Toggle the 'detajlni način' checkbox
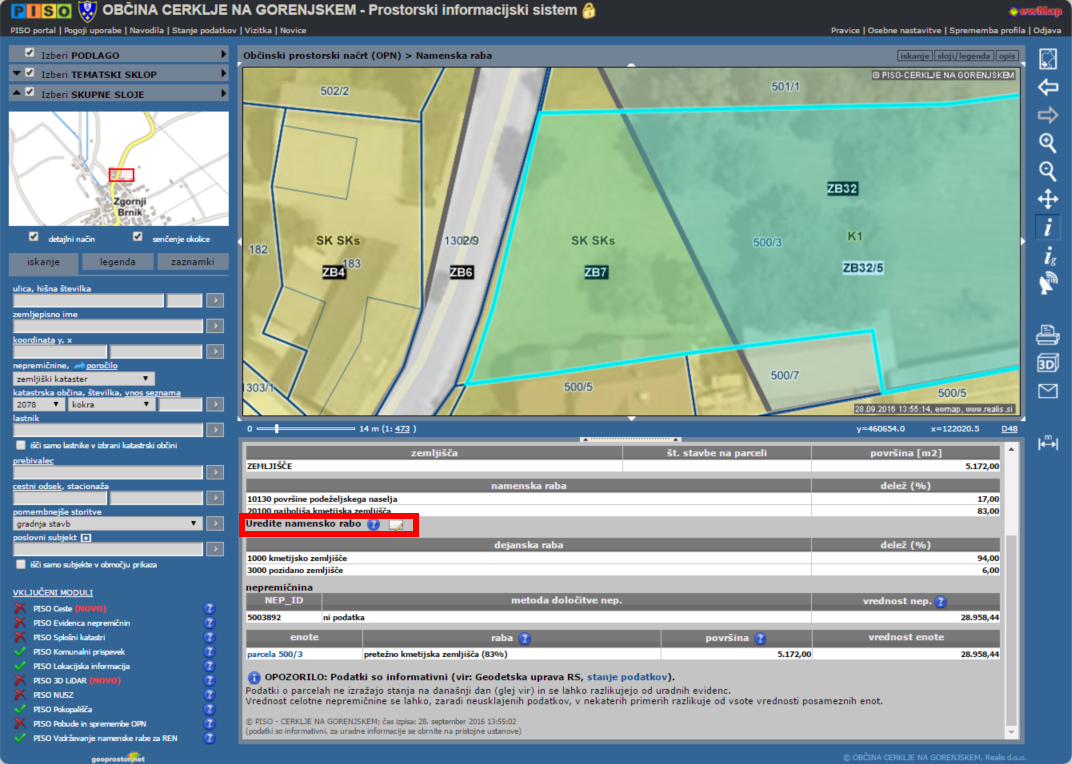Viewport: 1072px width, 764px height. point(34,237)
